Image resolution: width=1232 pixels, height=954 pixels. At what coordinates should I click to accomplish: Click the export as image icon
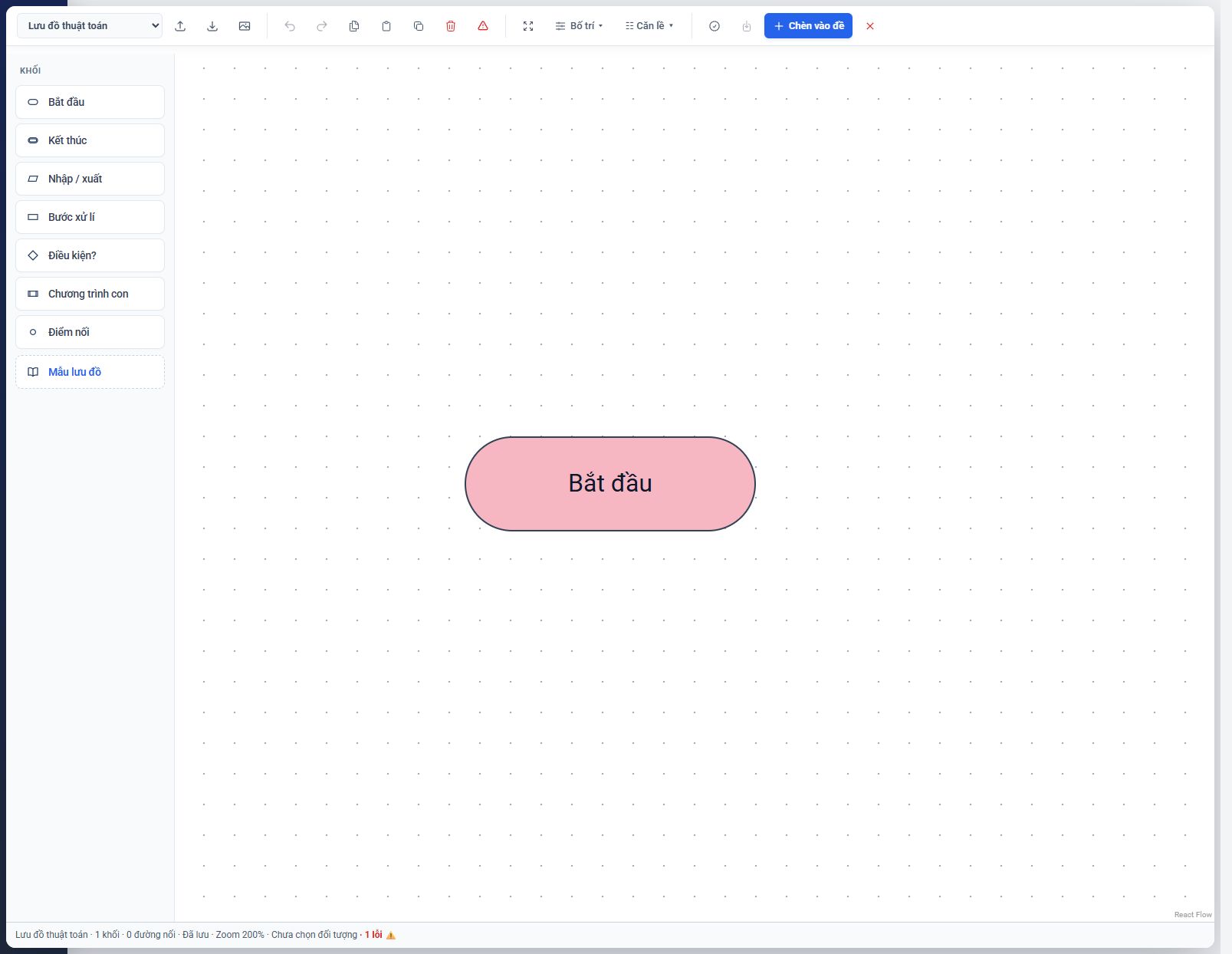(245, 26)
